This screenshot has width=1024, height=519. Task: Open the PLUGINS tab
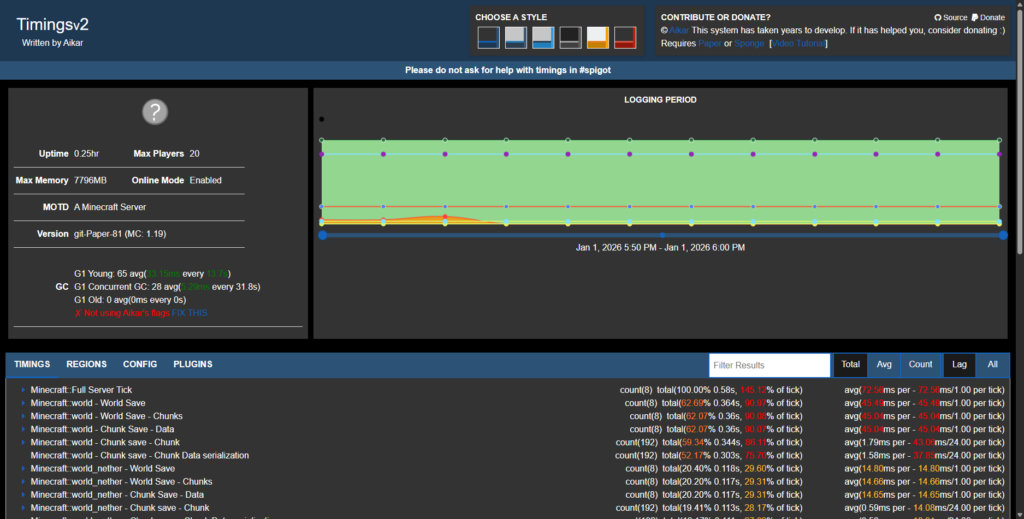point(193,364)
